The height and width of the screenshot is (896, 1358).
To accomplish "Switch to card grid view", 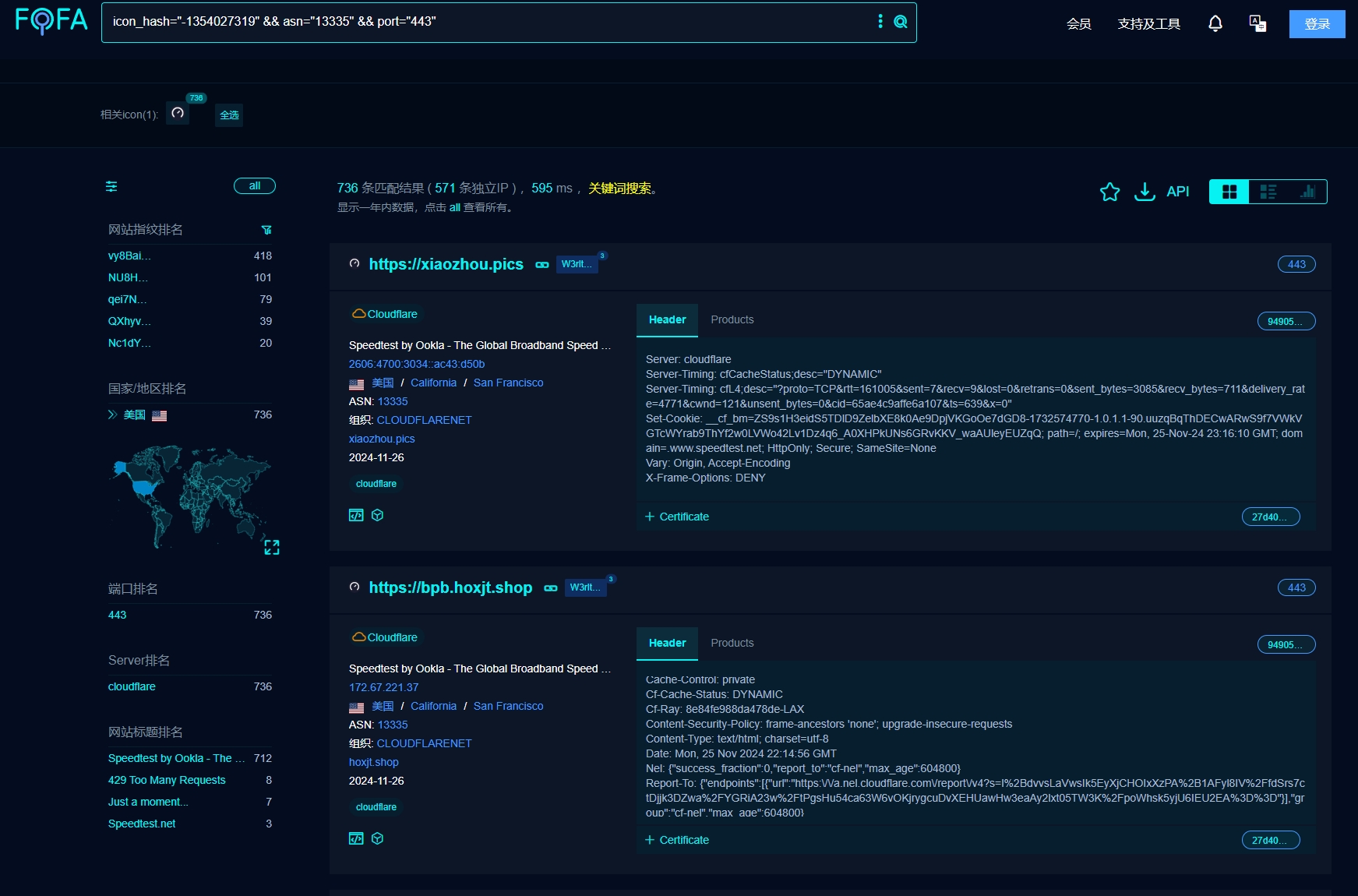I will coord(1229,192).
